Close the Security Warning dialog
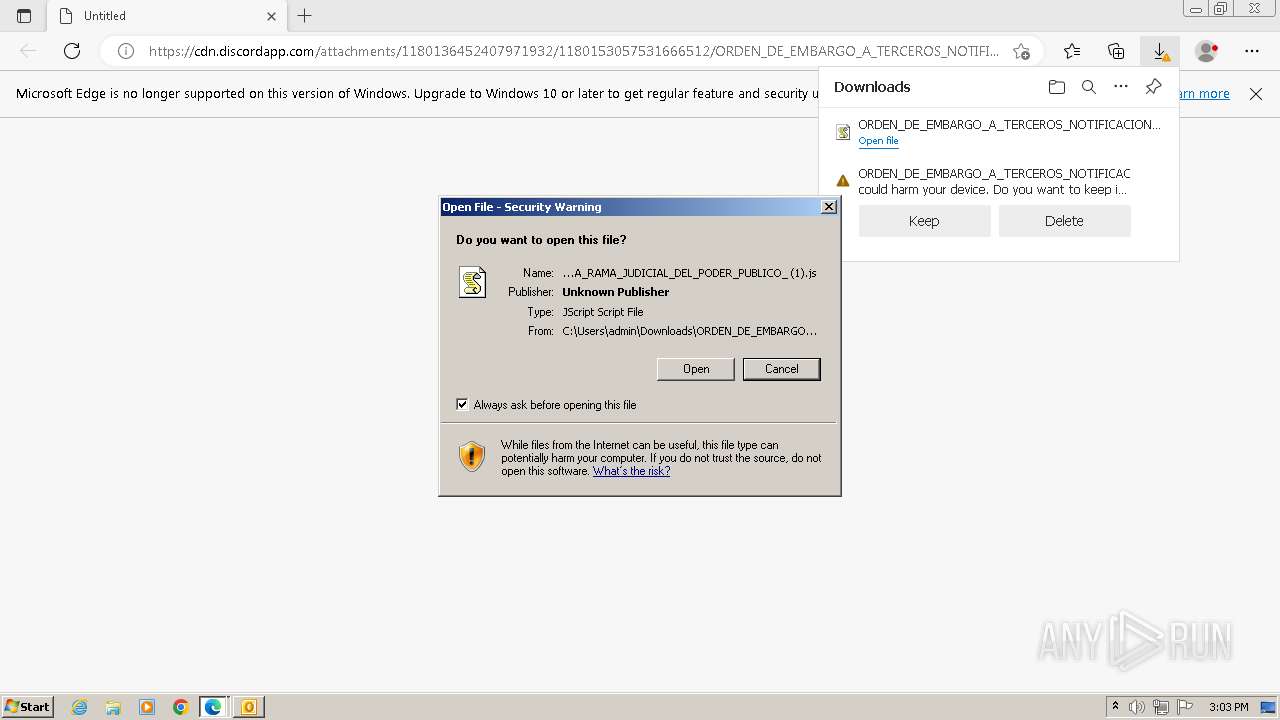This screenshot has height=720, width=1280. pyautogui.click(x=828, y=207)
